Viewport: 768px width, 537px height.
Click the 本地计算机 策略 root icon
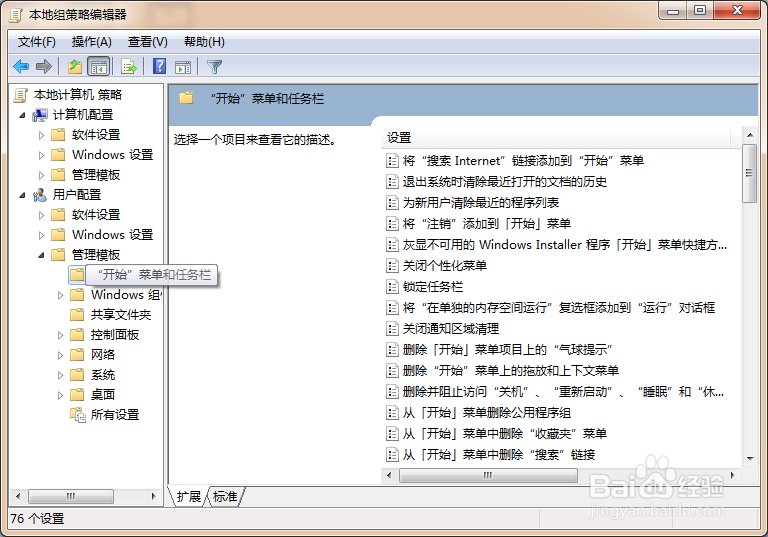(x=21, y=95)
